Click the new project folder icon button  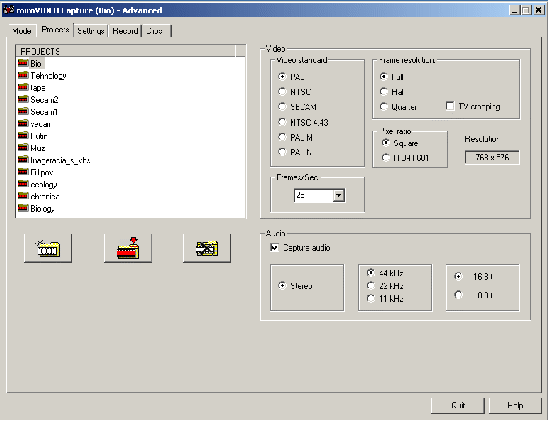point(48,248)
